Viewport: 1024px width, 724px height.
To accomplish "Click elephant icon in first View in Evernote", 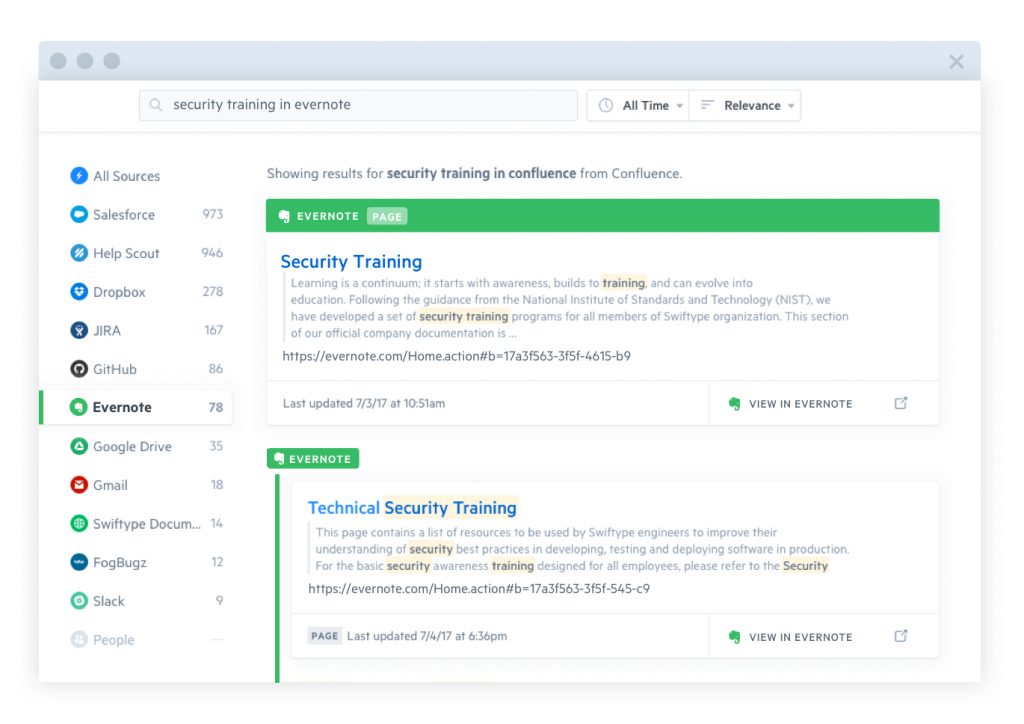I will click(735, 403).
